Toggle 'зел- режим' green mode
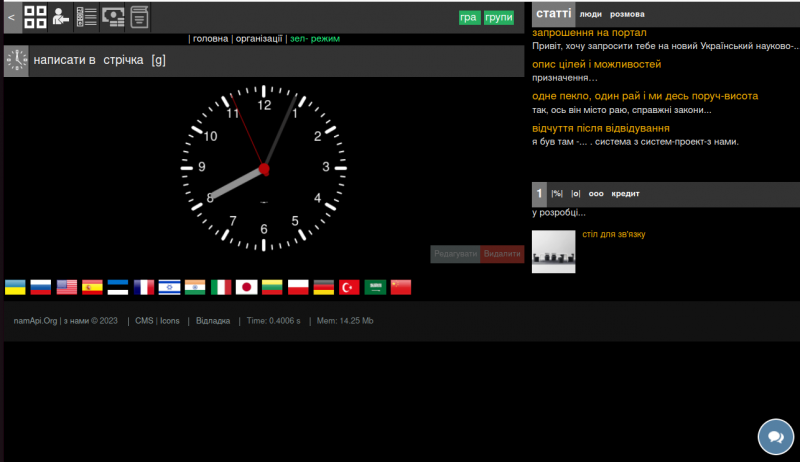The width and height of the screenshot is (800, 462). (x=315, y=39)
